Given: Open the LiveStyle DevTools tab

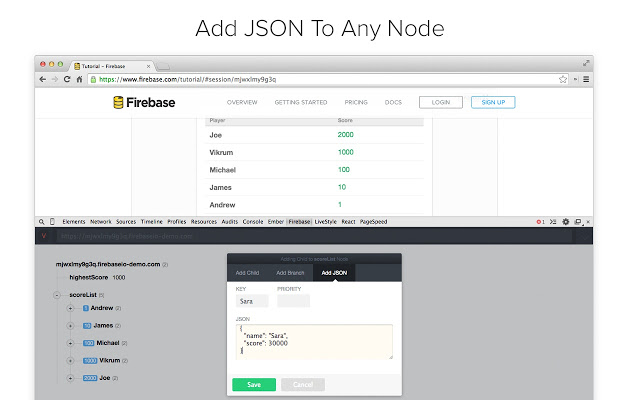Looking at the screenshot, I should point(326,222).
